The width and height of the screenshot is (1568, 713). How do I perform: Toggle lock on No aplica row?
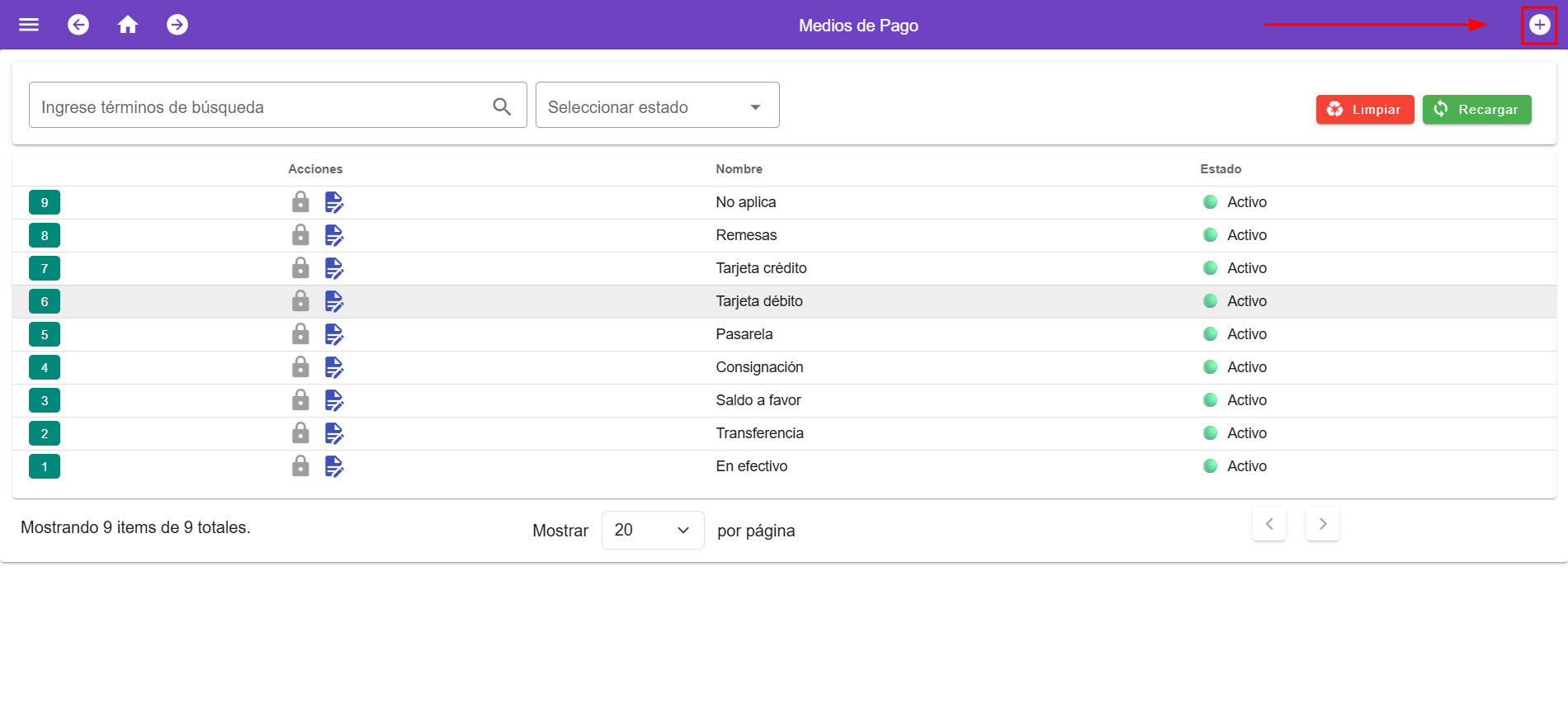point(300,202)
